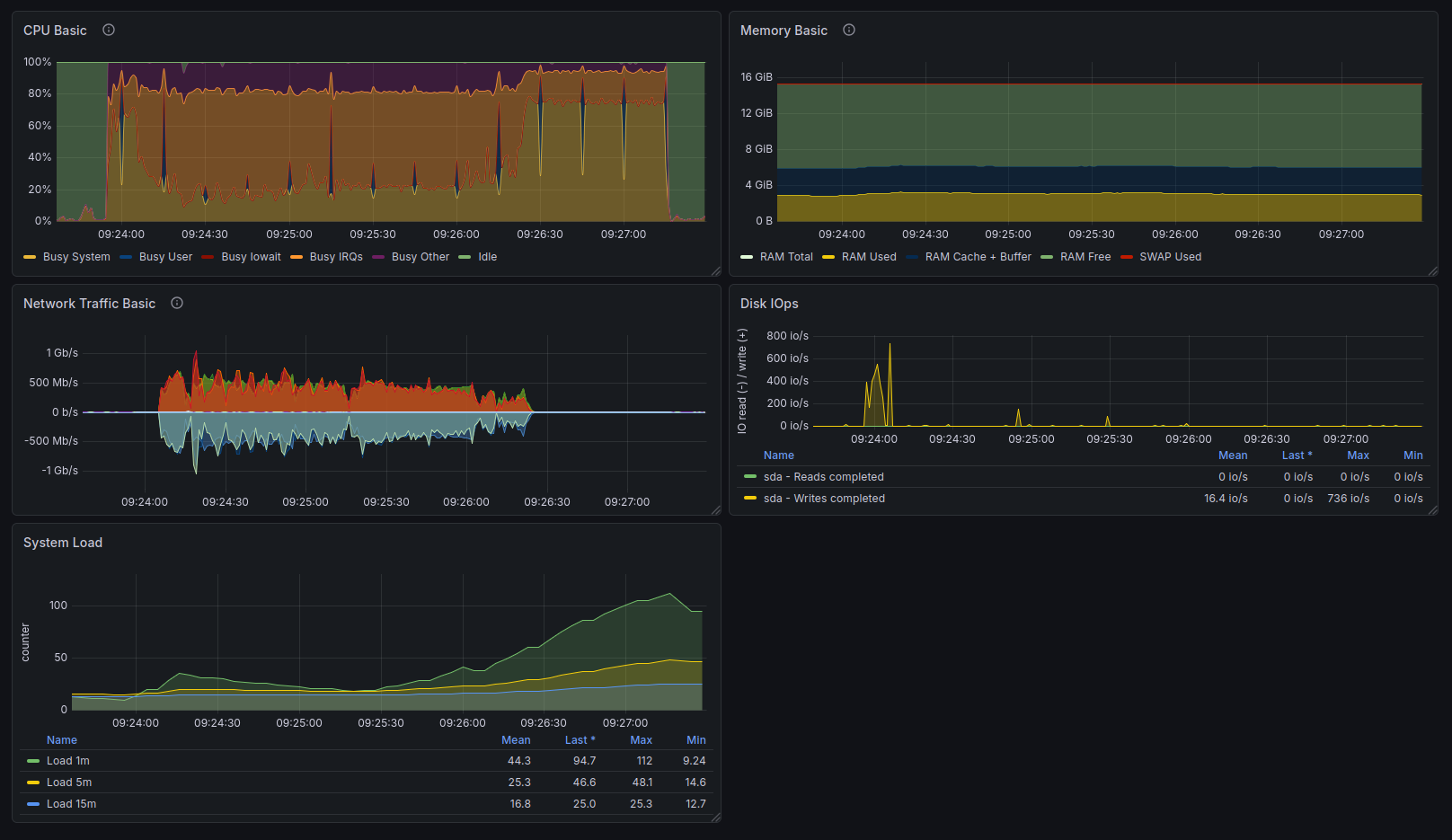This screenshot has width=1452, height=840.
Task: Toggle the SWAP Used legend series
Action: (1170, 257)
